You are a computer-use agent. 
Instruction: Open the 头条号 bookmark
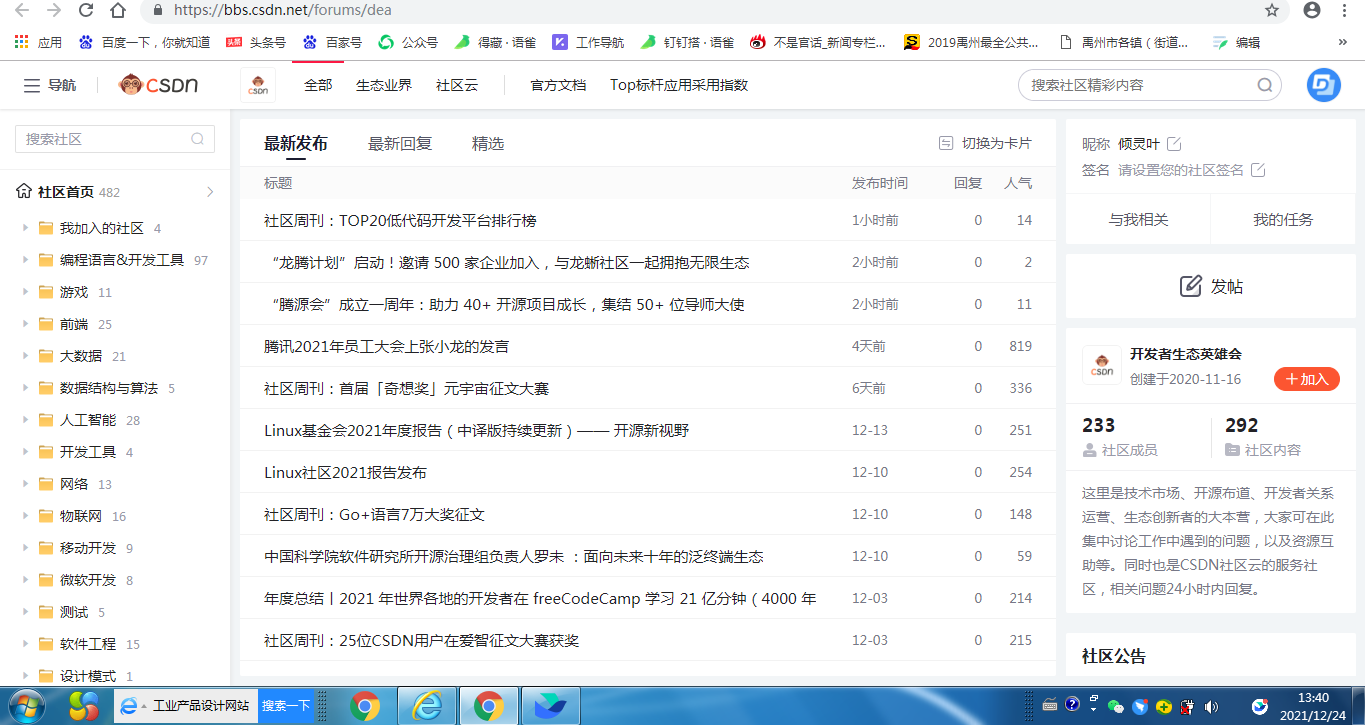257,42
